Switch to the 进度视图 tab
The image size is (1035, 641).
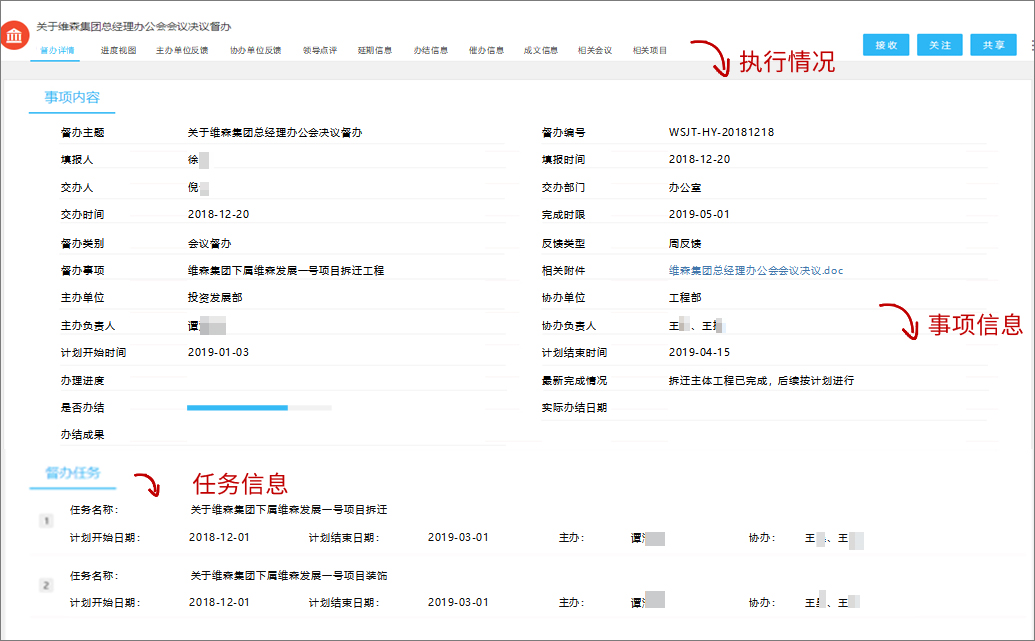[118, 50]
